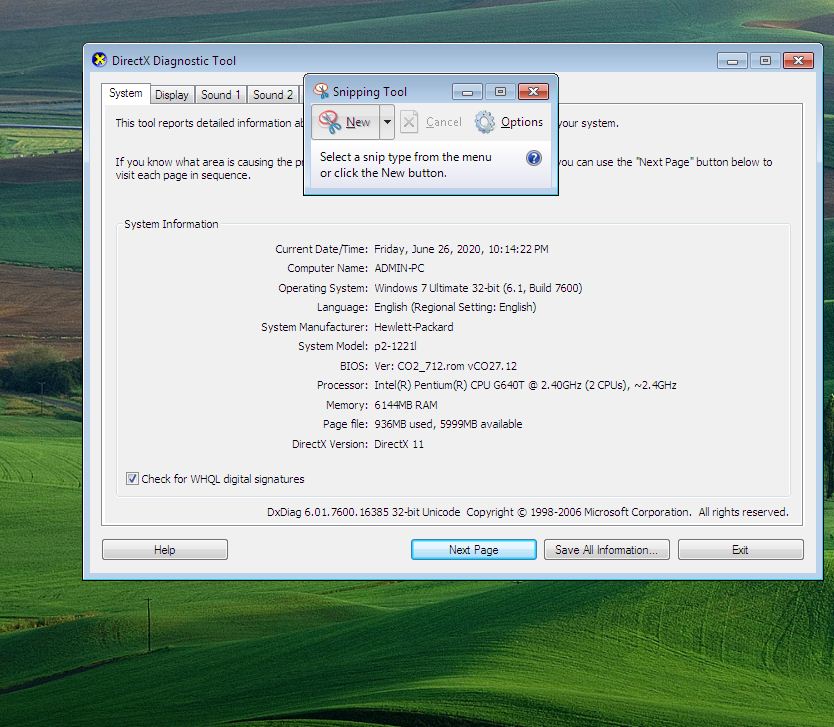Close the Snipping Tool window
This screenshot has width=834, height=727.
point(534,92)
